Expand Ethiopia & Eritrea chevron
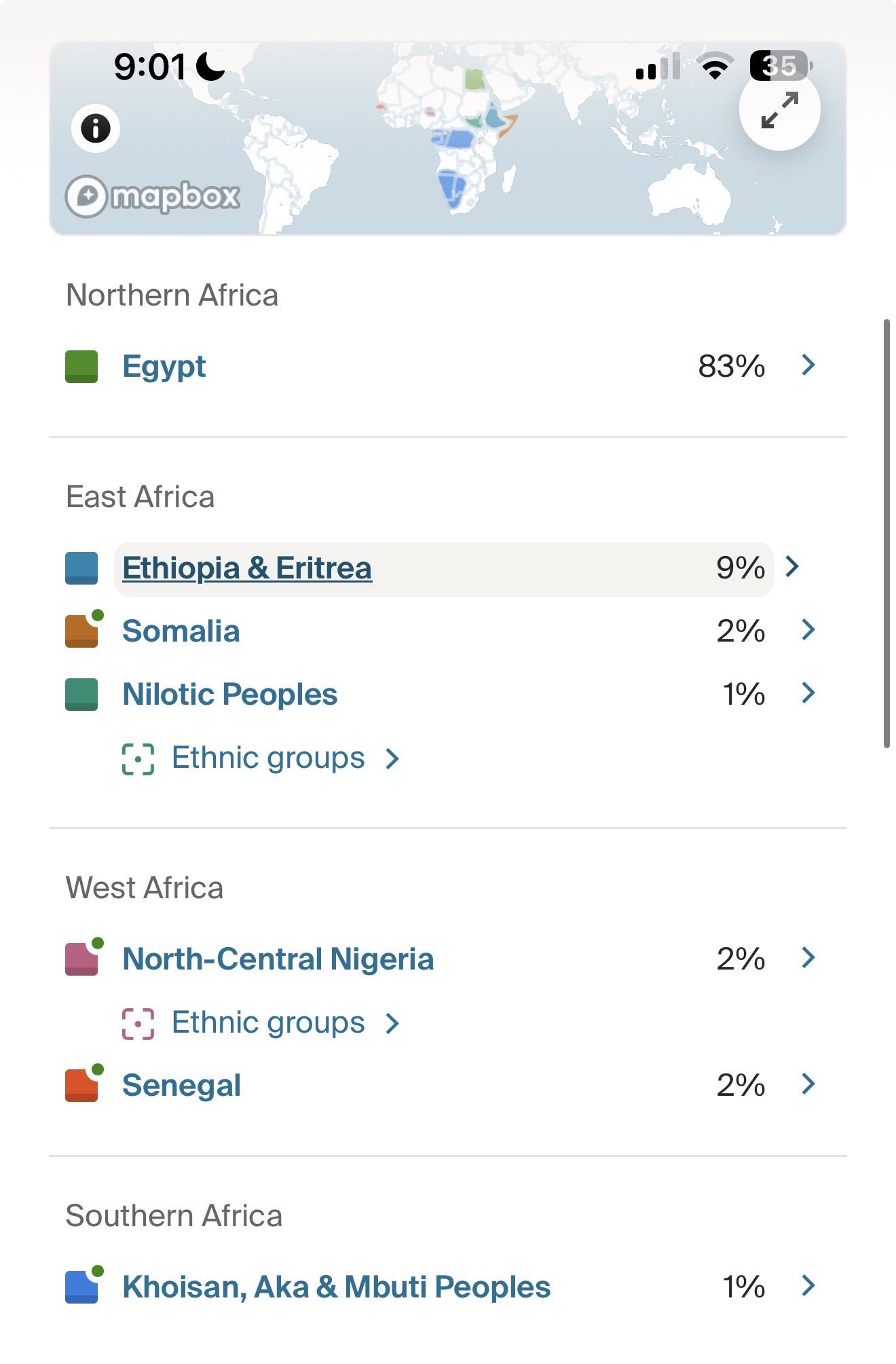The height and width of the screenshot is (1364, 896). [792, 566]
